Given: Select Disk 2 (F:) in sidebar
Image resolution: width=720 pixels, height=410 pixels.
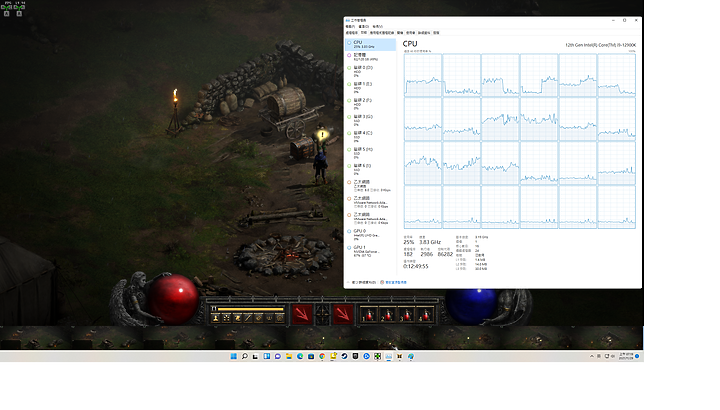Looking at the screenshot, I should 370,104.
